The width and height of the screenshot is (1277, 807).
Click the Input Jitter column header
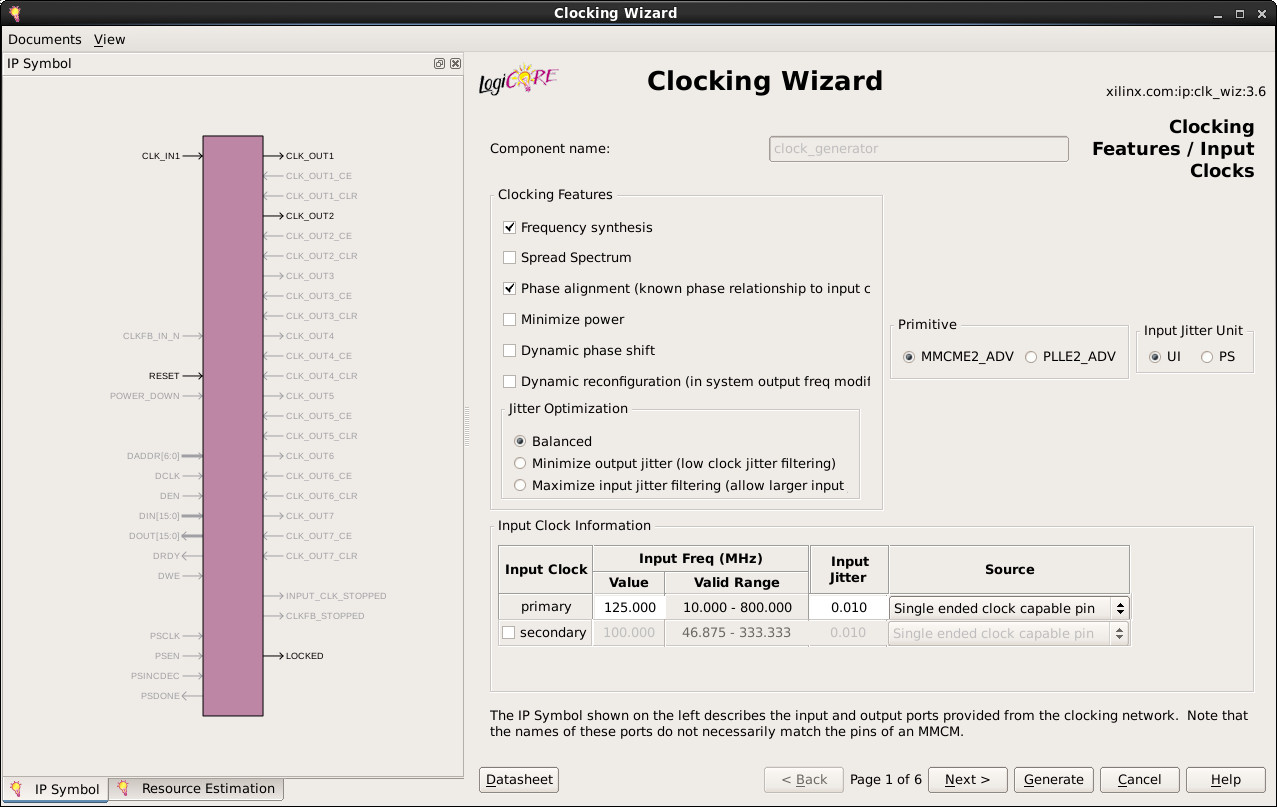pos(849,569)
